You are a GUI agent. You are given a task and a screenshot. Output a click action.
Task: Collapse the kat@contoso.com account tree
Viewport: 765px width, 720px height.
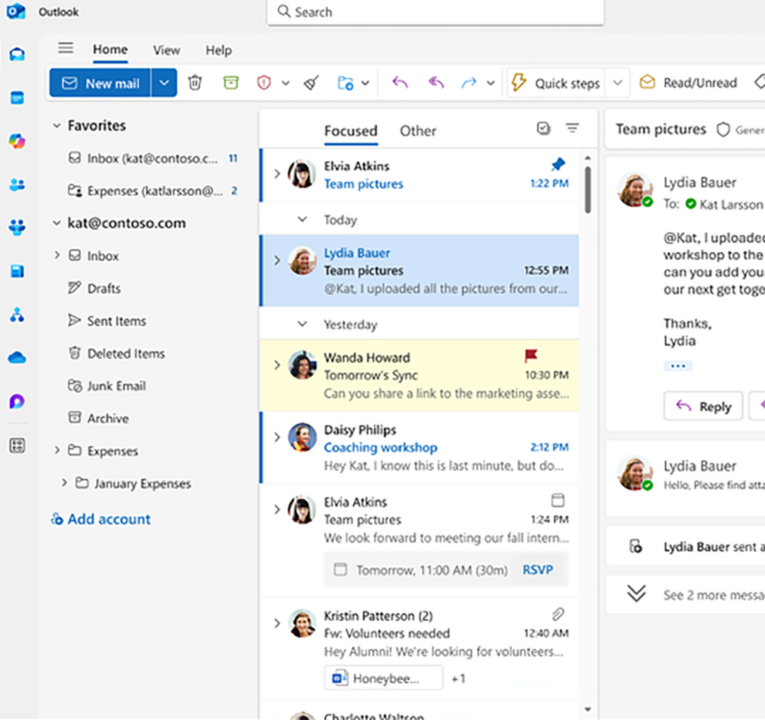coord(57,223)
